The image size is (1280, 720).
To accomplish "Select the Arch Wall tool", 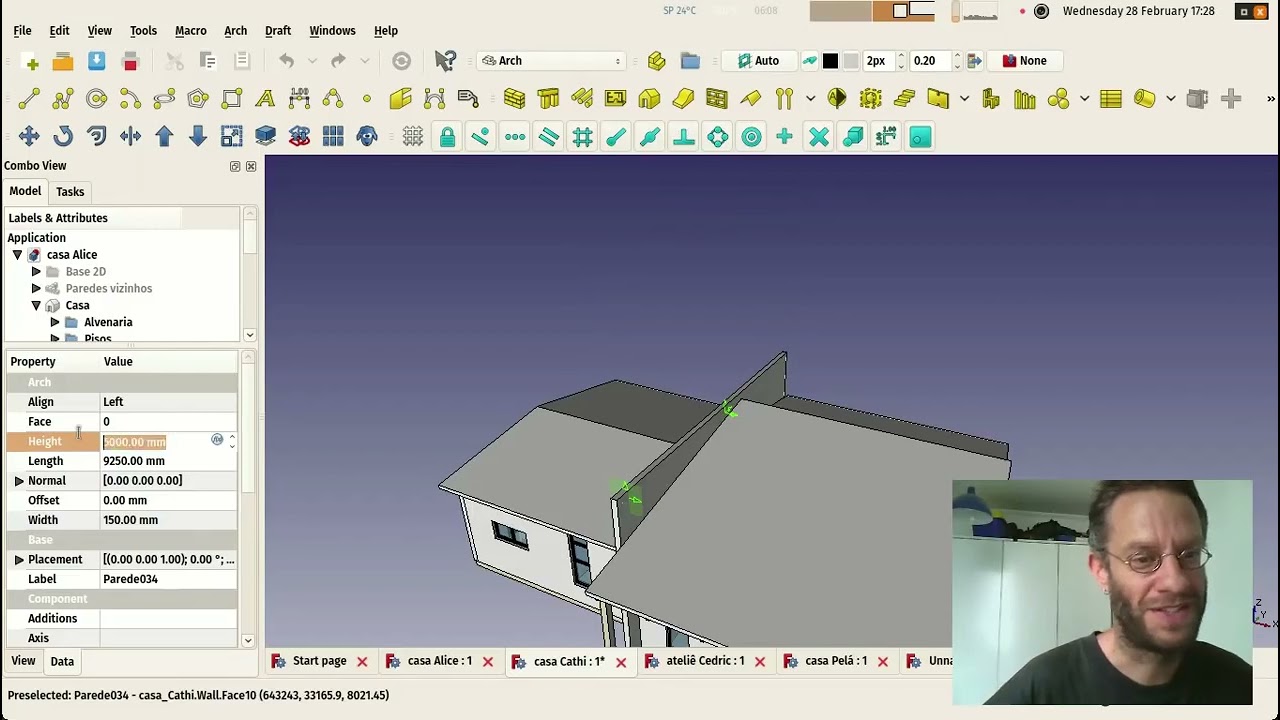I will click(514, 98).
